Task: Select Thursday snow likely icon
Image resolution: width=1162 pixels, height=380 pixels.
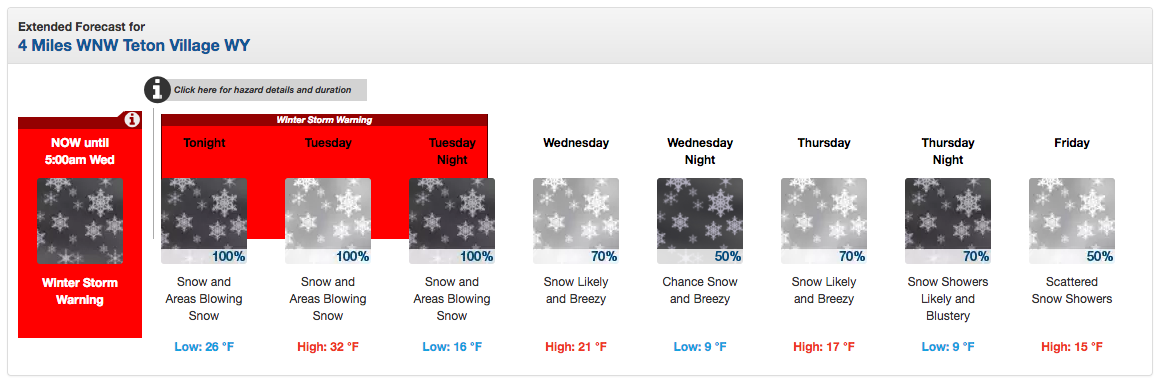Action: (823, 221)
